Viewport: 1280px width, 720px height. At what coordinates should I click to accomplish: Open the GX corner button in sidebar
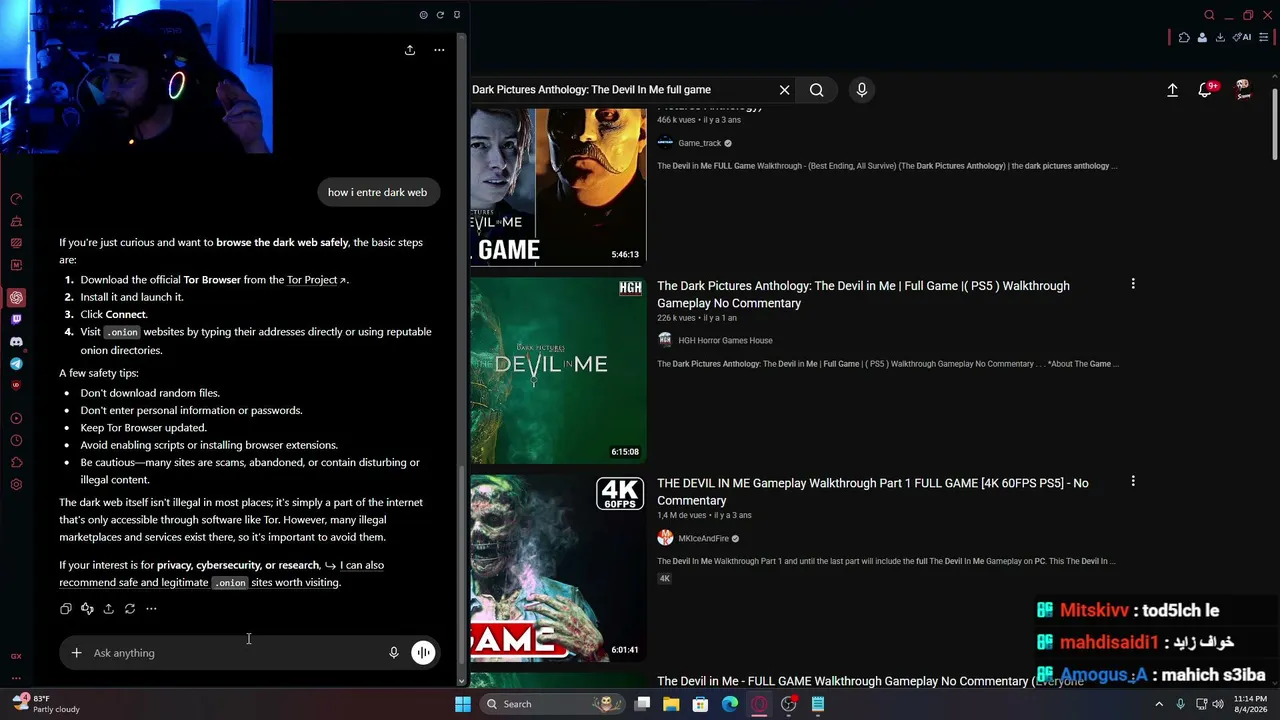pyautogui.click(x=16, y=656)
